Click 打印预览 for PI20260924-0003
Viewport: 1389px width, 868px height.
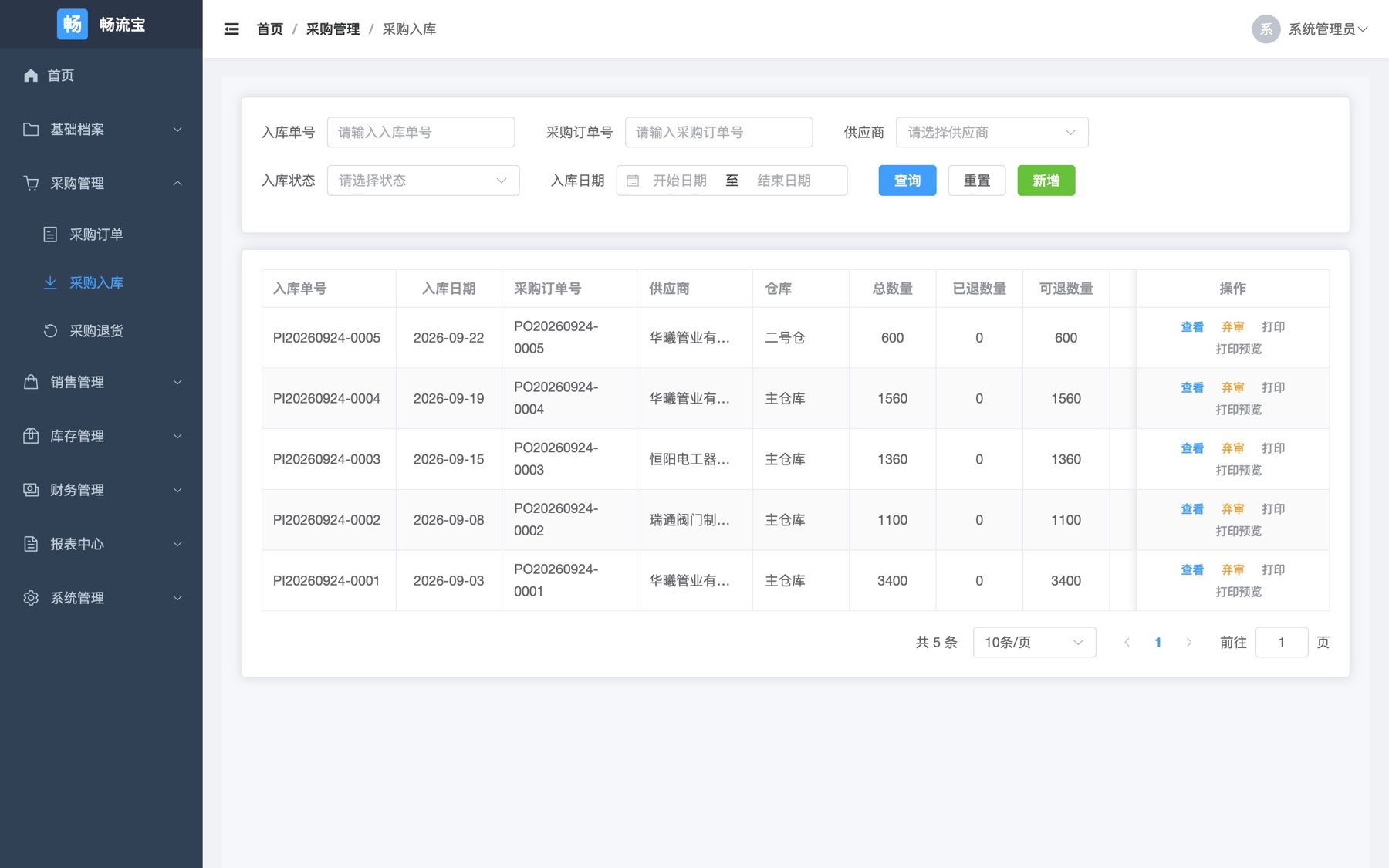(x=1239, y=471)
